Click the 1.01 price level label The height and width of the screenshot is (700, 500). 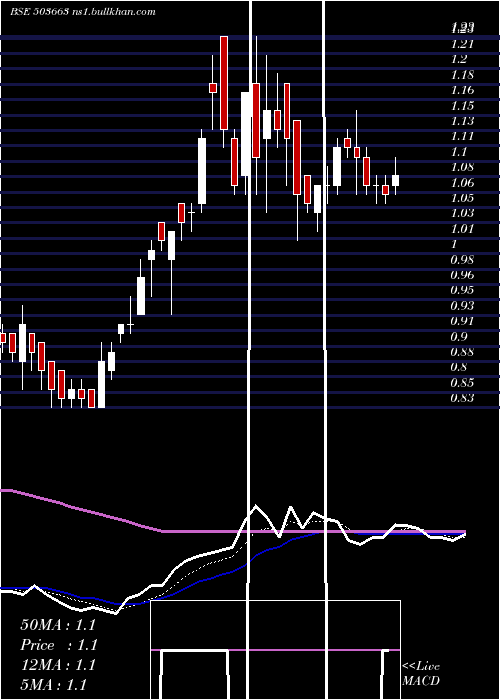point(462,229)
